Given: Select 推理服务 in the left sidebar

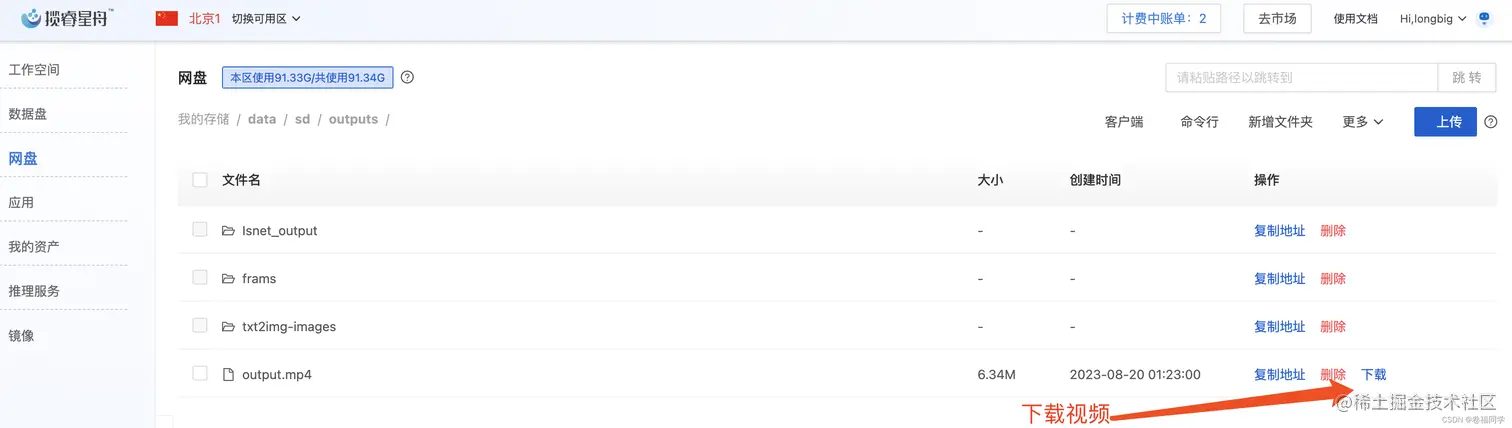Looking at the screenshot, I should [x=34, y=291].
